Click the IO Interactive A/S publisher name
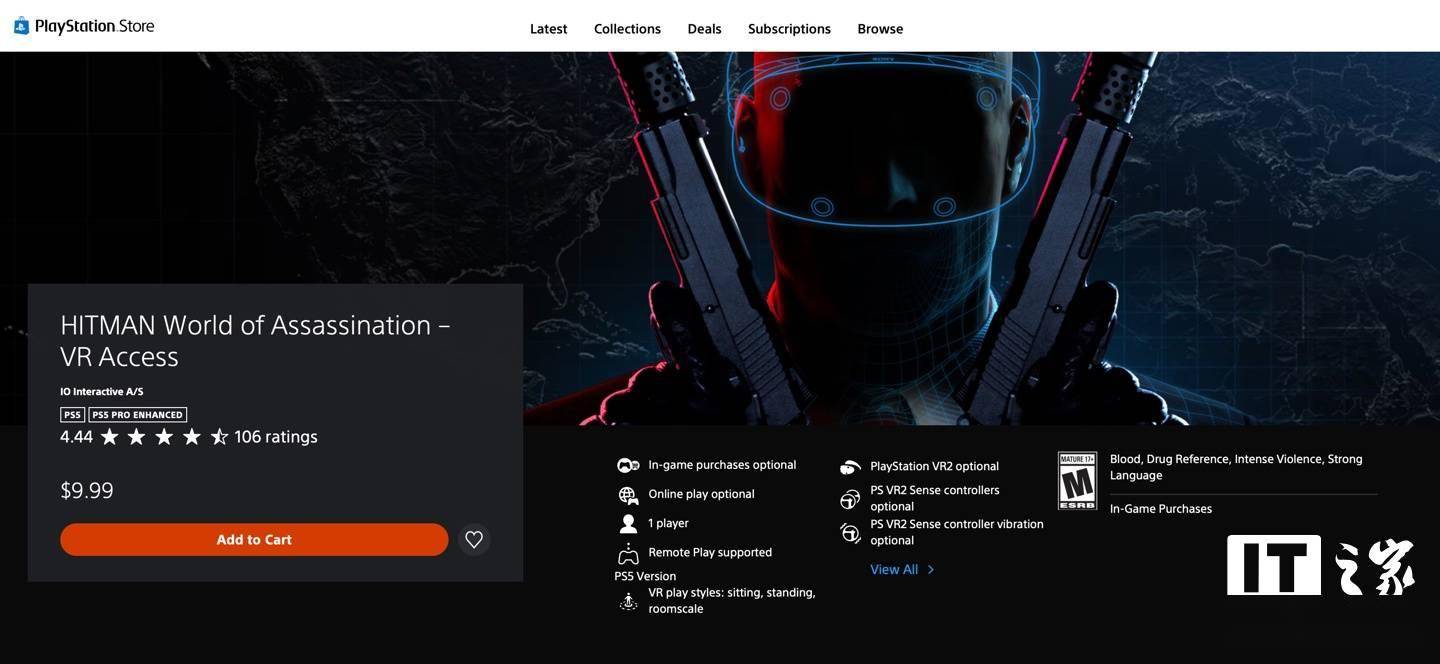Screen dimensions: 1440x664 click(x=102, y=392)
